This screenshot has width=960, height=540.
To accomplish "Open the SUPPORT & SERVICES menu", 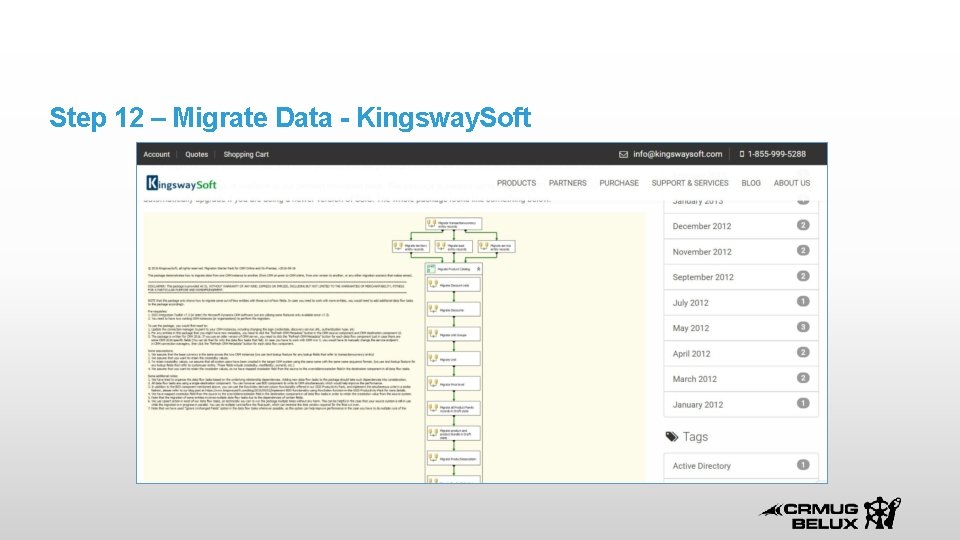I will point(690,183).
